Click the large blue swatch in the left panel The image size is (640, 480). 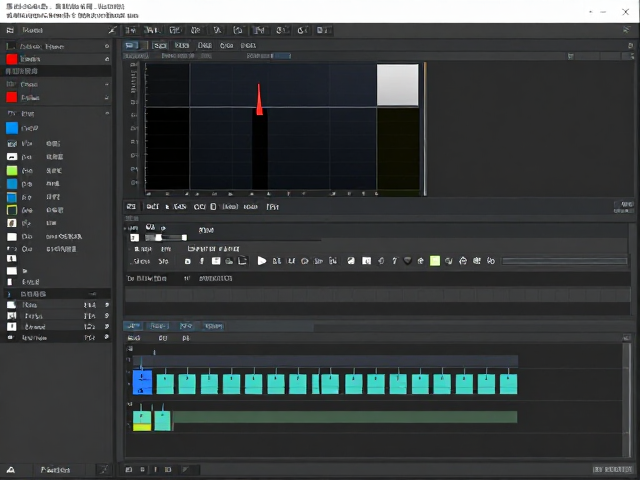click(x=12, y=128)
